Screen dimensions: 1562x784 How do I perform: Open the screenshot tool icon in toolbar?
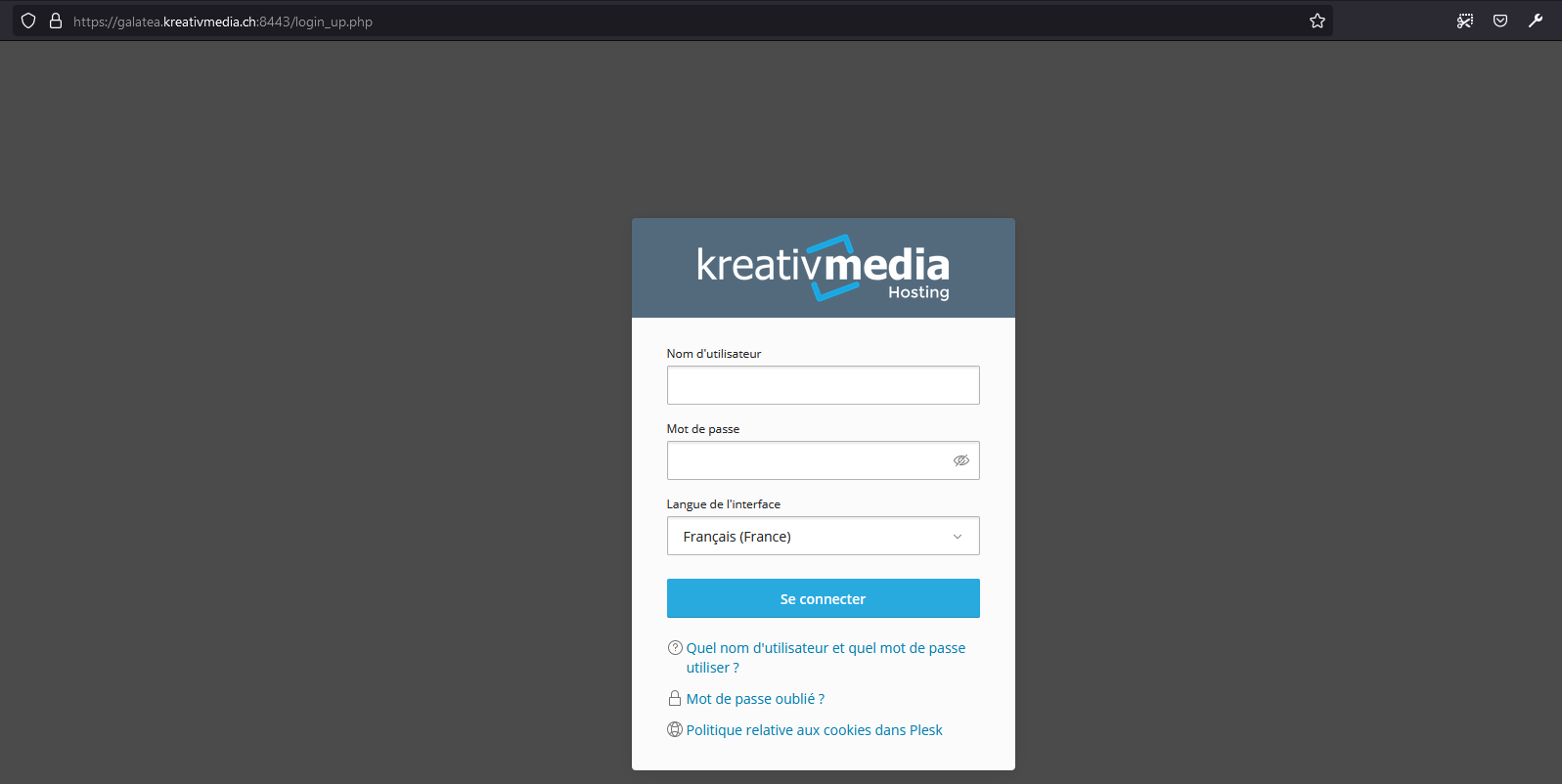point(1465,21)
